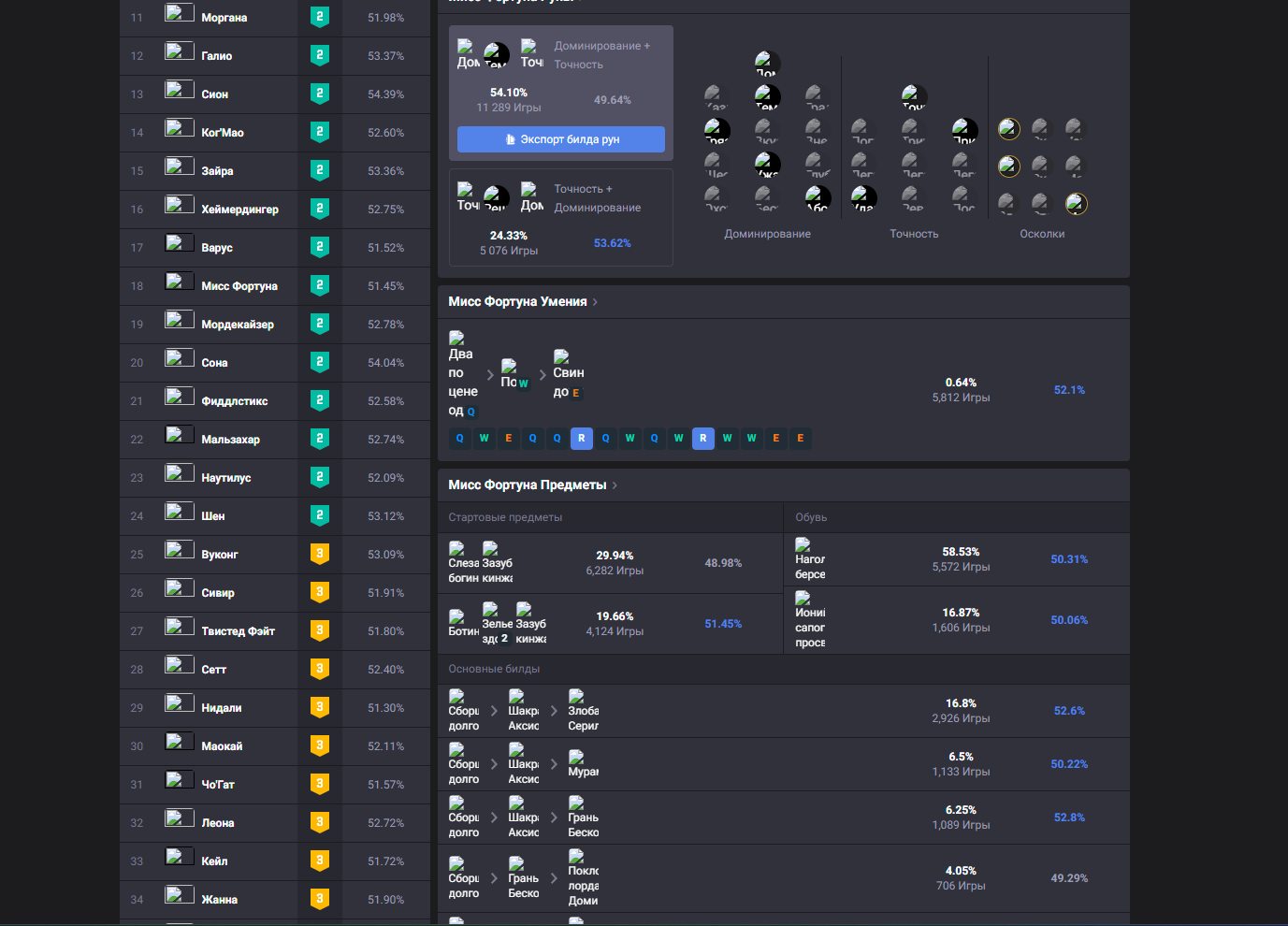Open the Фиддлстикс champion name link
The image size is (1288, 926).
coord(235,401)
